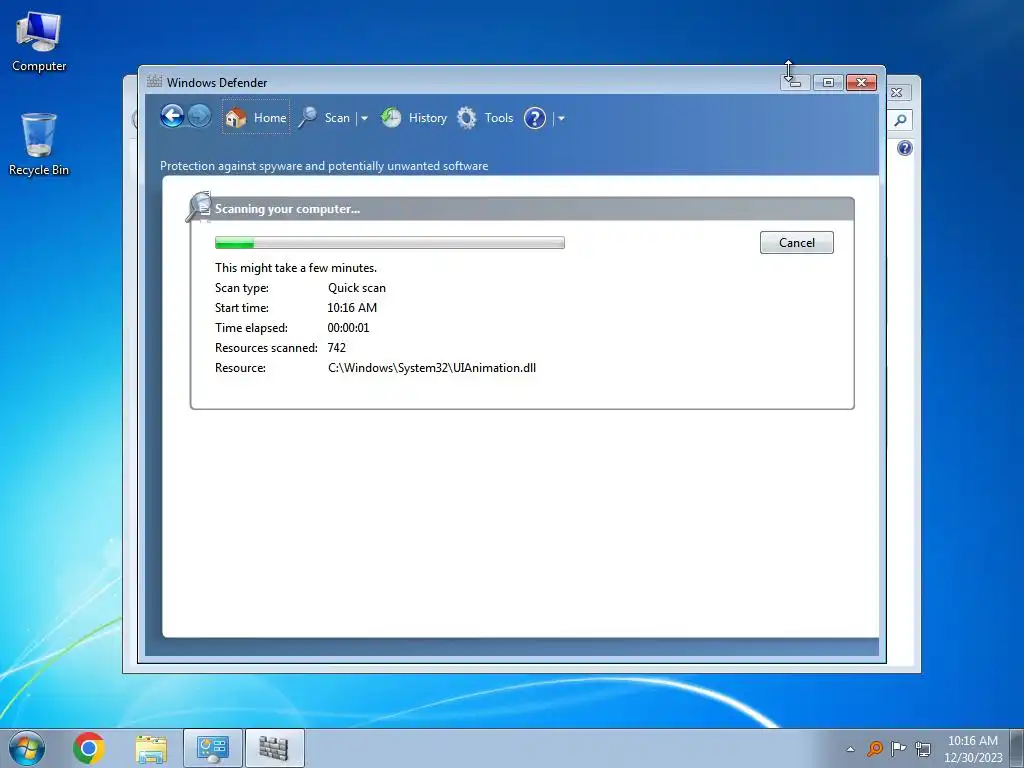Click 'Protection against spyware' subtitle text
The image size is (1024, 768).
(324, 166)
